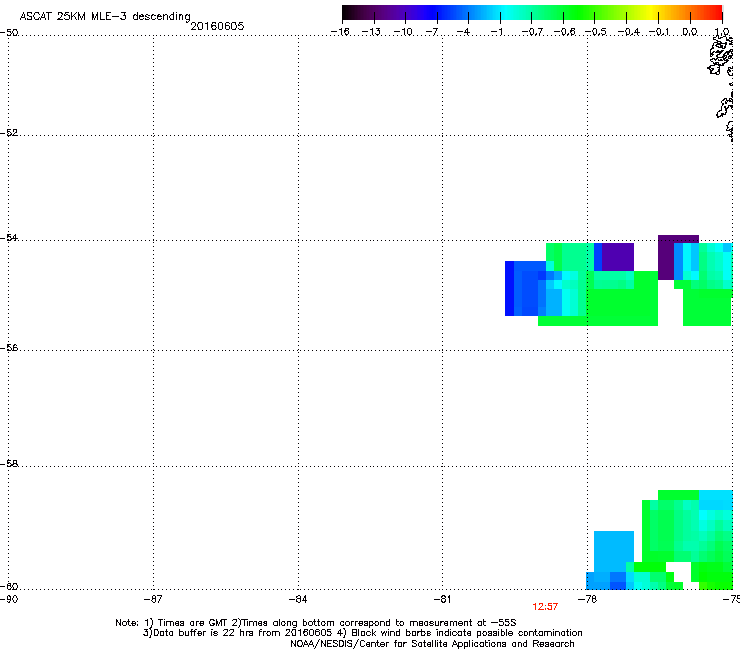Select the '-4' color scale label
The image size is (740, 650).
(463, 32)
